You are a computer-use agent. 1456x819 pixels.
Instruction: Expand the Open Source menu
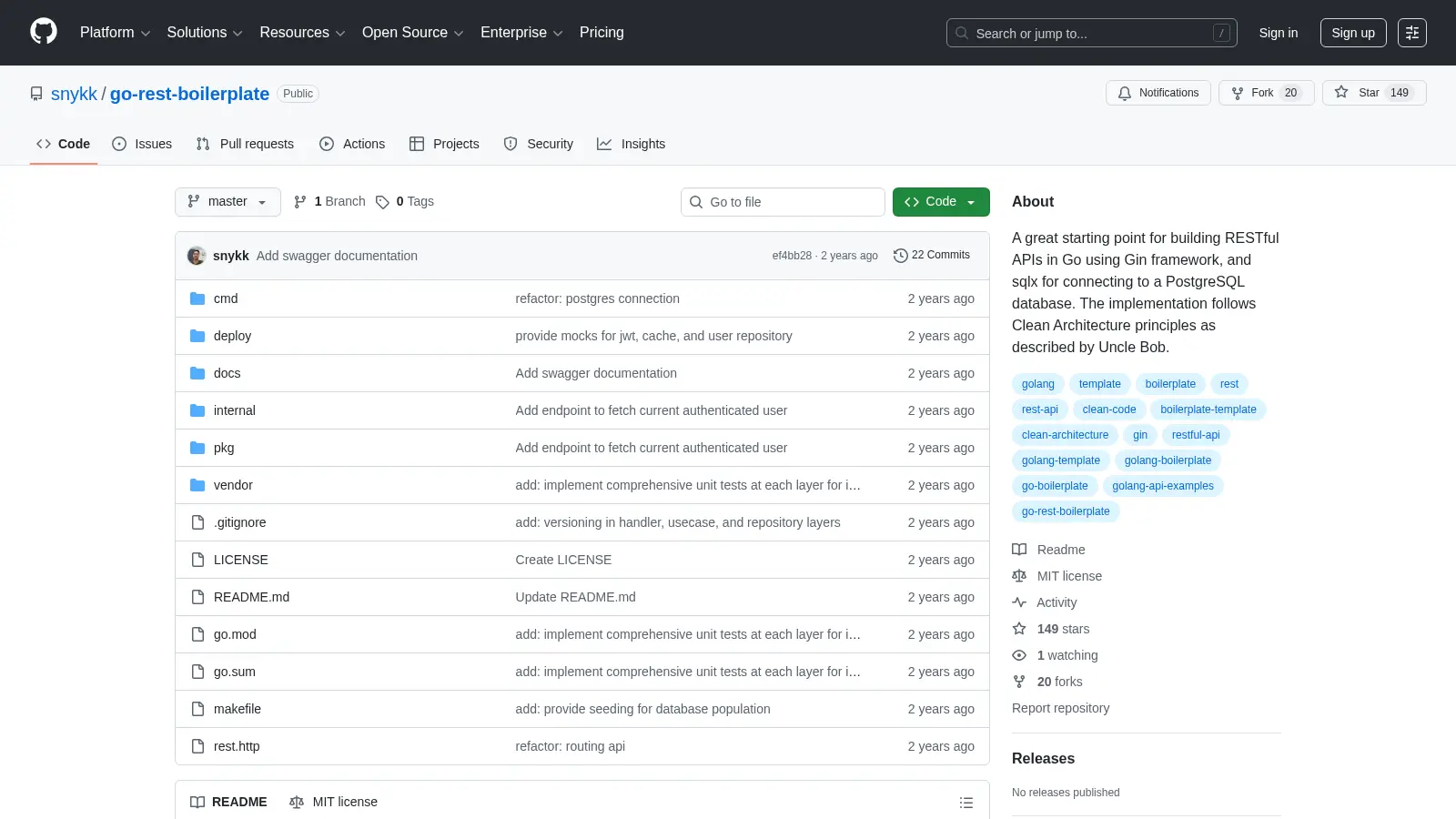[413, 33]
